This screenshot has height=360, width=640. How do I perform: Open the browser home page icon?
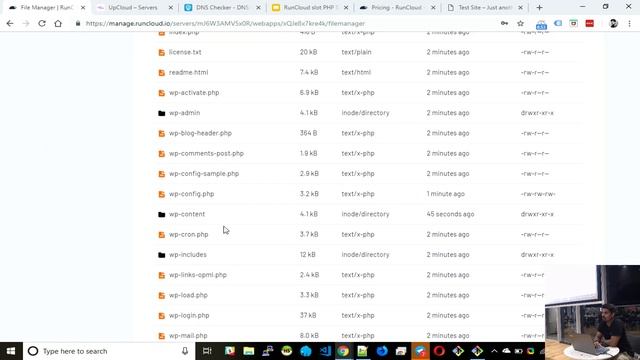point(58,24)
